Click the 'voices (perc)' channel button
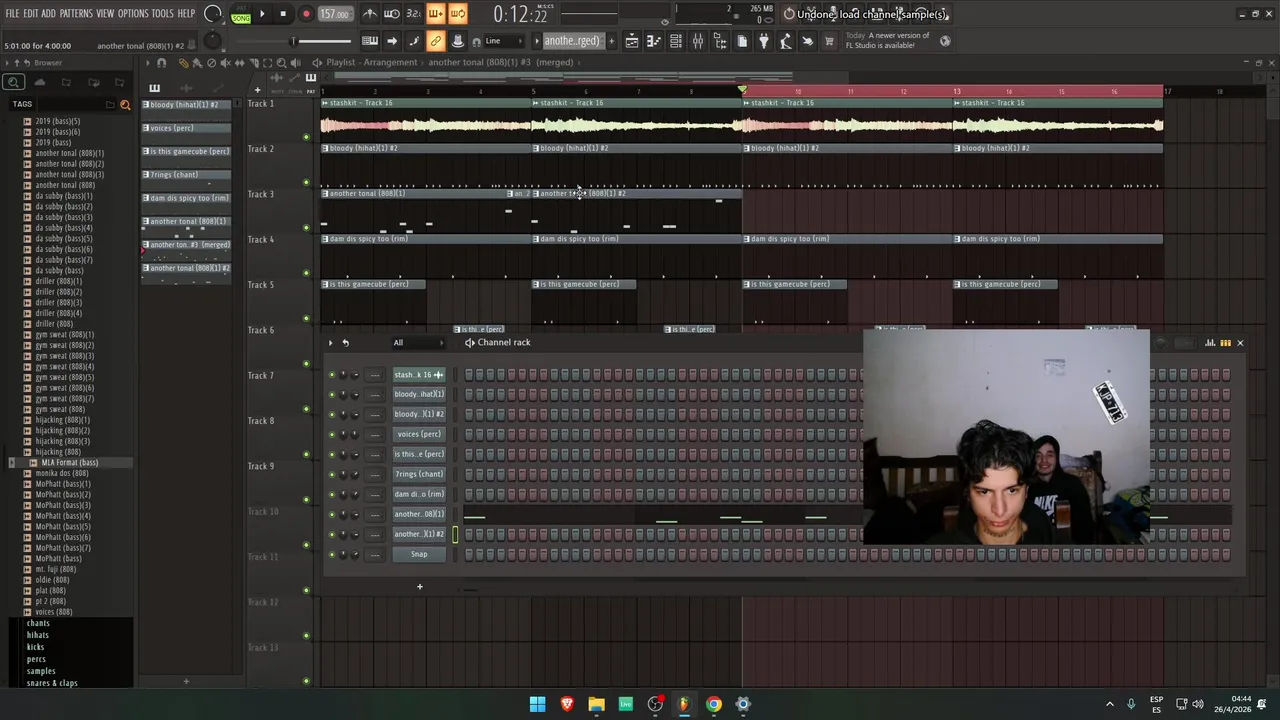 [x=419, y=434]
